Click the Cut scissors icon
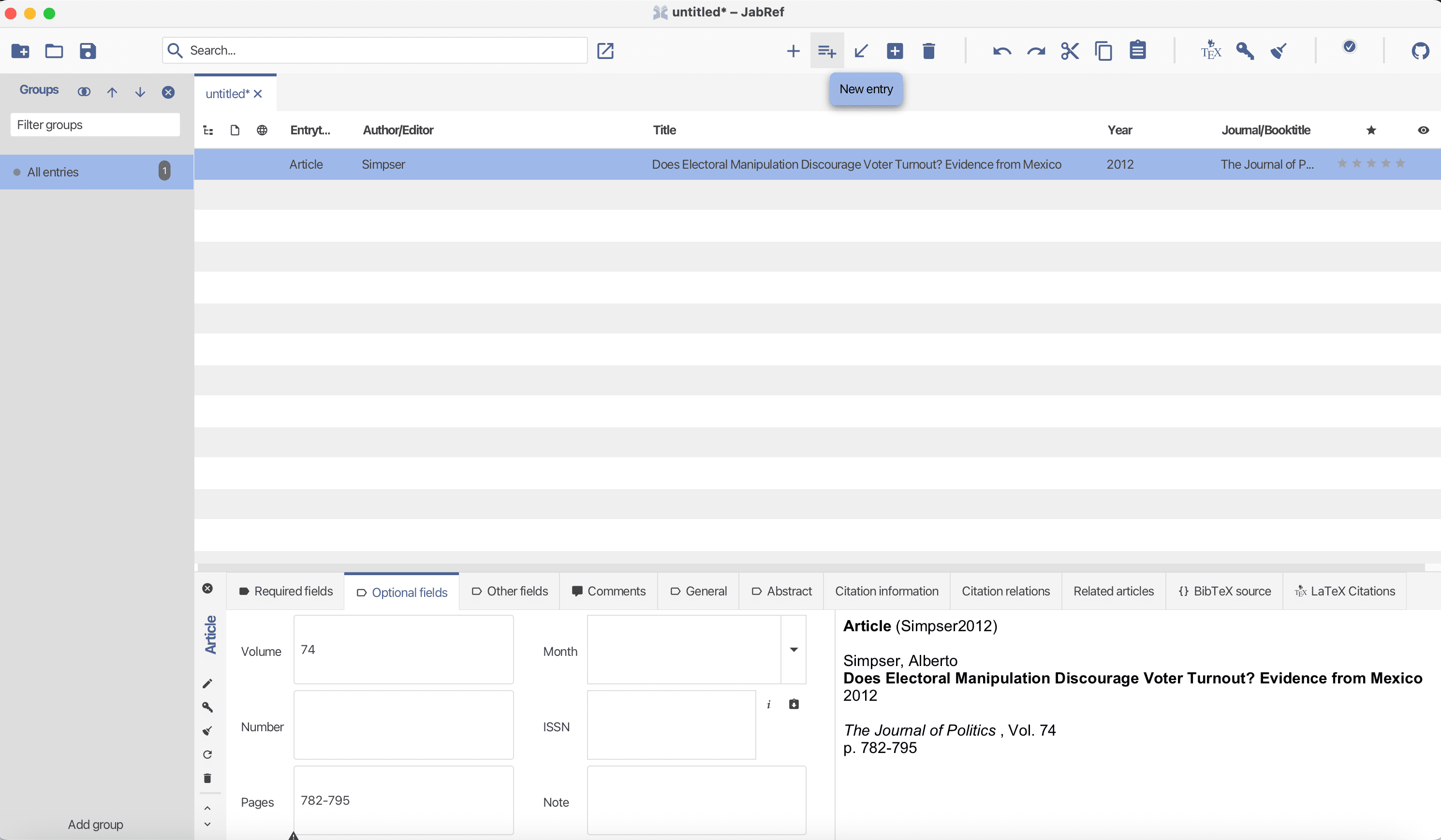This screenshot has height=840, width=1441. point(1069,51)
